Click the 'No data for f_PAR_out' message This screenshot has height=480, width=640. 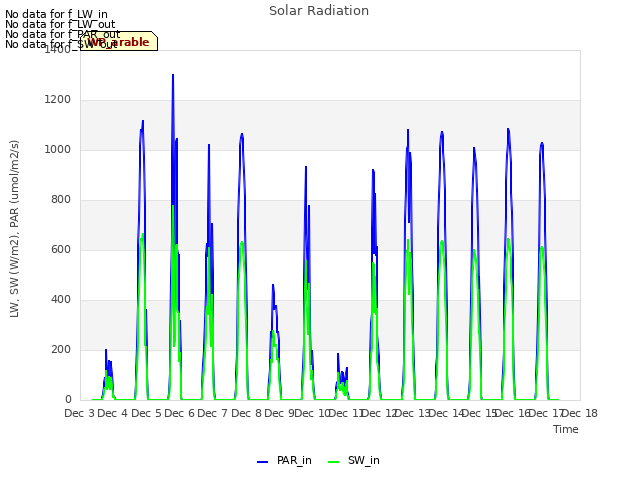tap(63, 34)
